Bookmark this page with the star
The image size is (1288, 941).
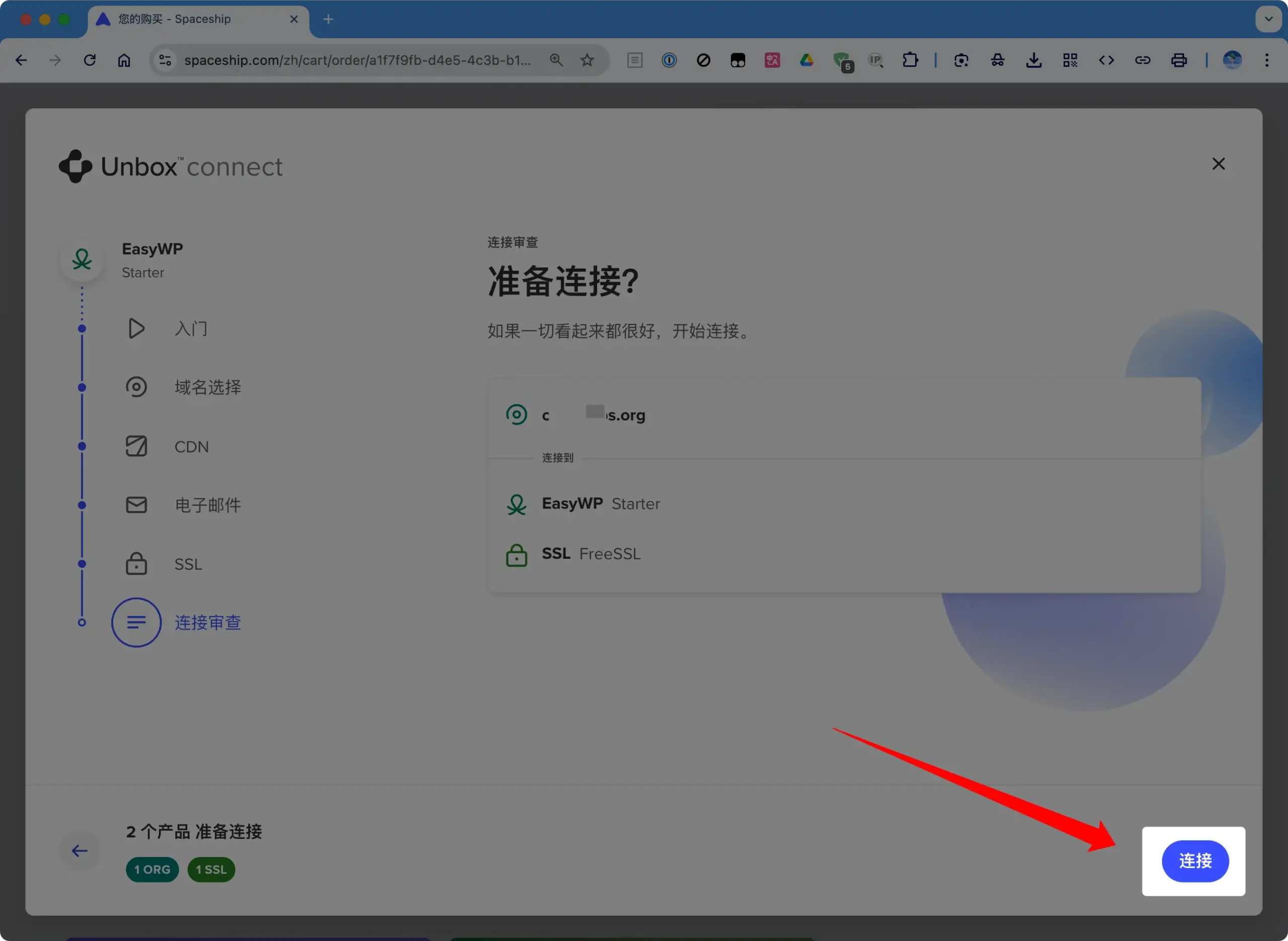click(x=587, y=60)
